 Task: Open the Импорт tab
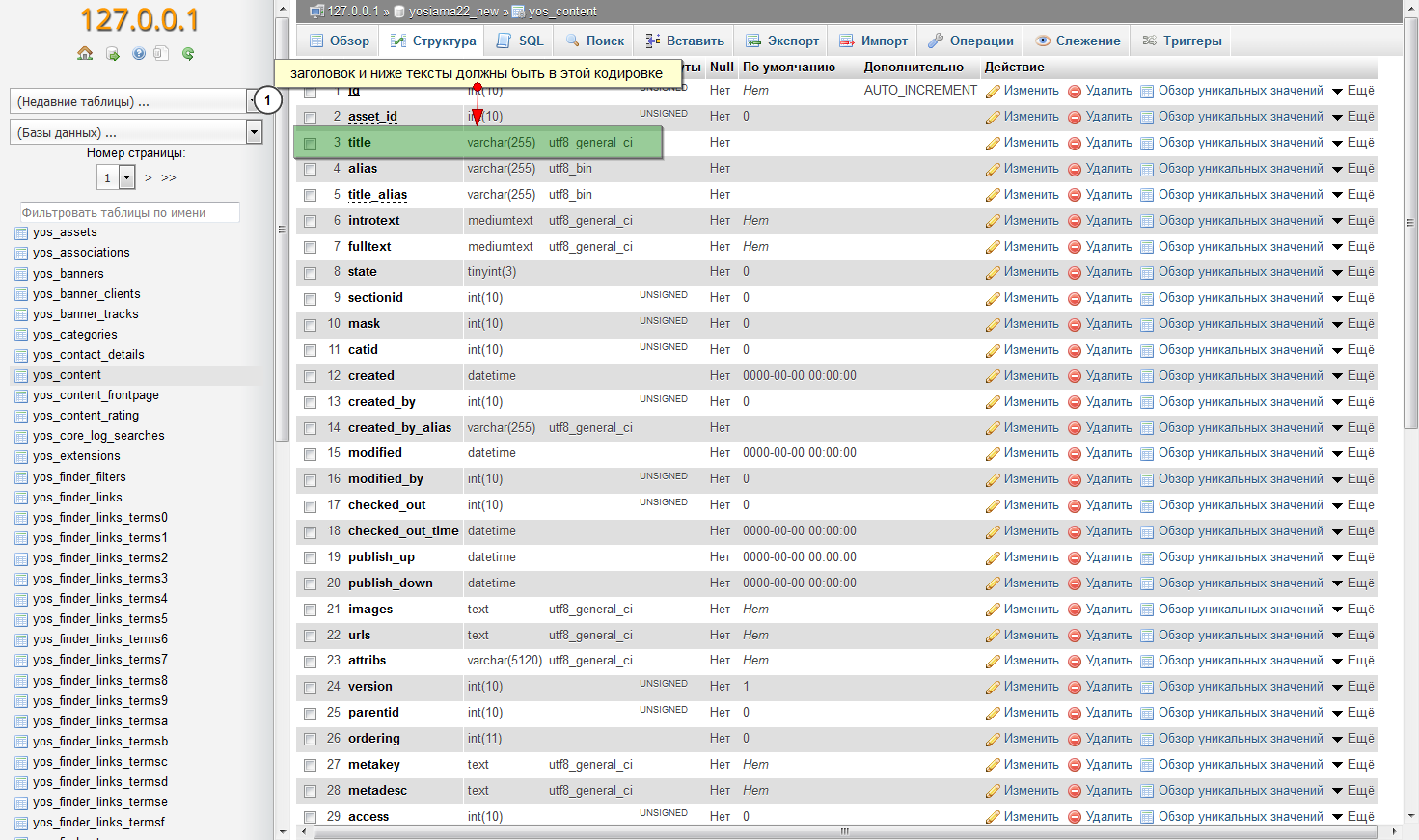(873, 41)
